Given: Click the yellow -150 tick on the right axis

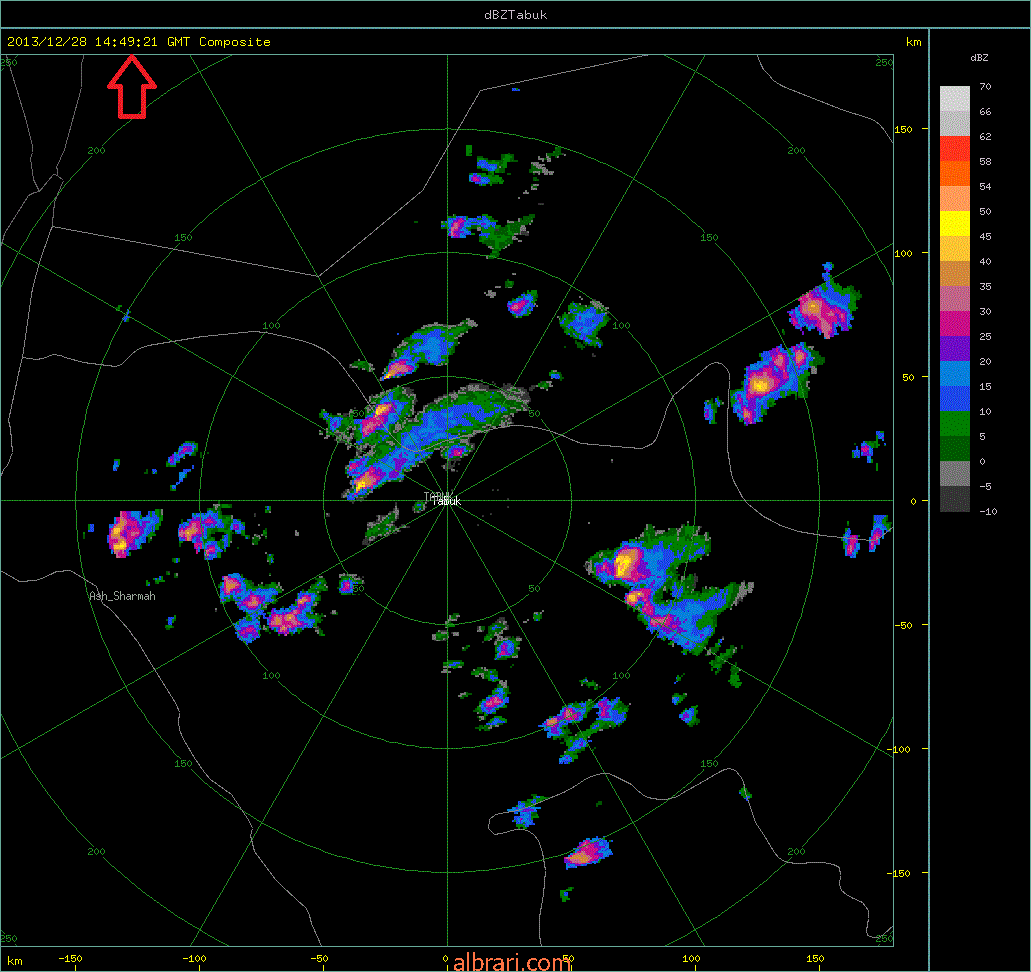Looking at the screenshot, I should click(x=900, y=873).
